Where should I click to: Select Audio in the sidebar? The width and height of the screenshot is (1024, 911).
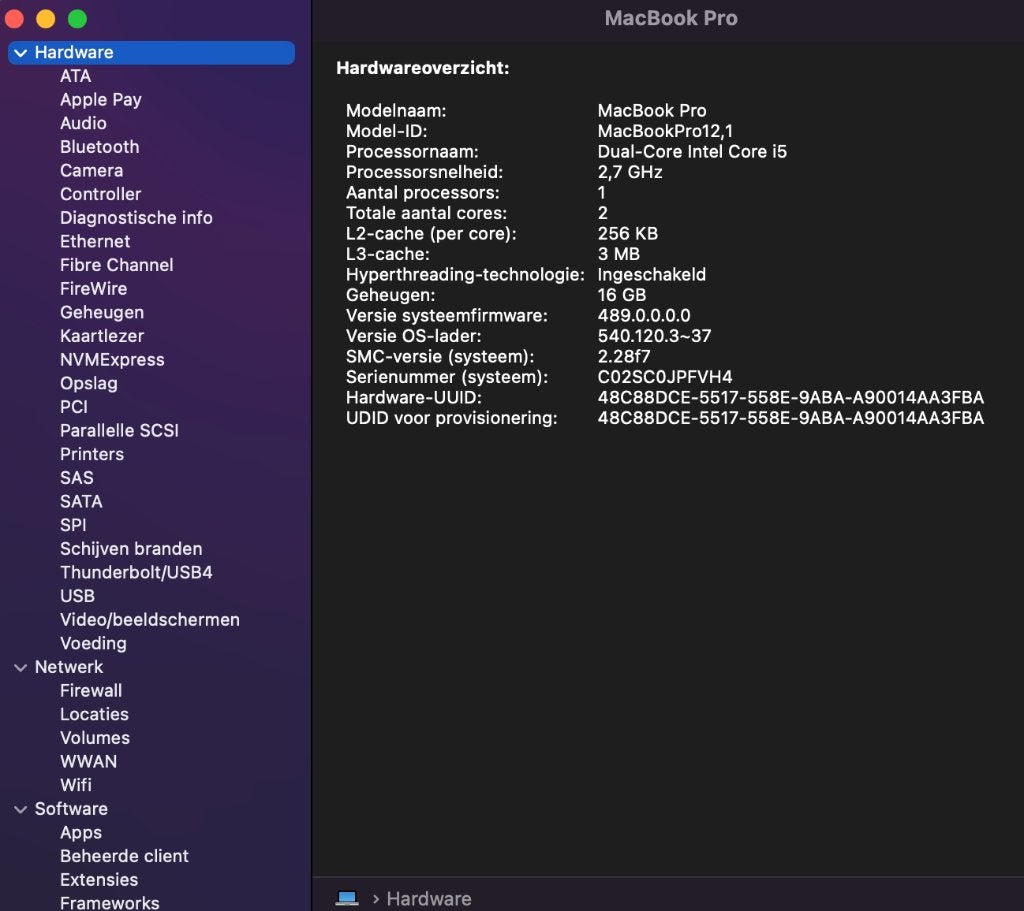pyautogui.click(x=83, y=123)
